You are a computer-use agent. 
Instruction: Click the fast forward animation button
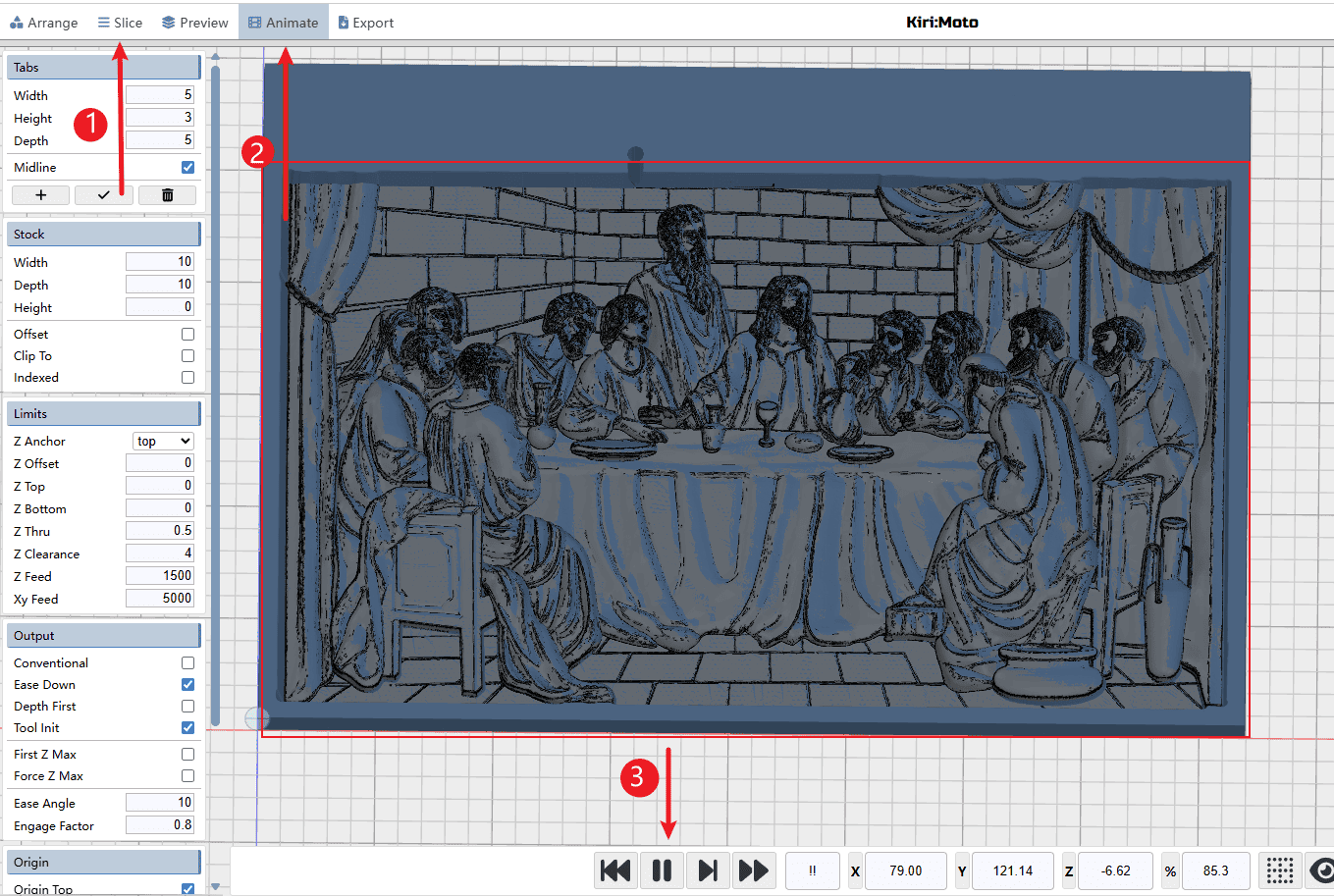753,870
